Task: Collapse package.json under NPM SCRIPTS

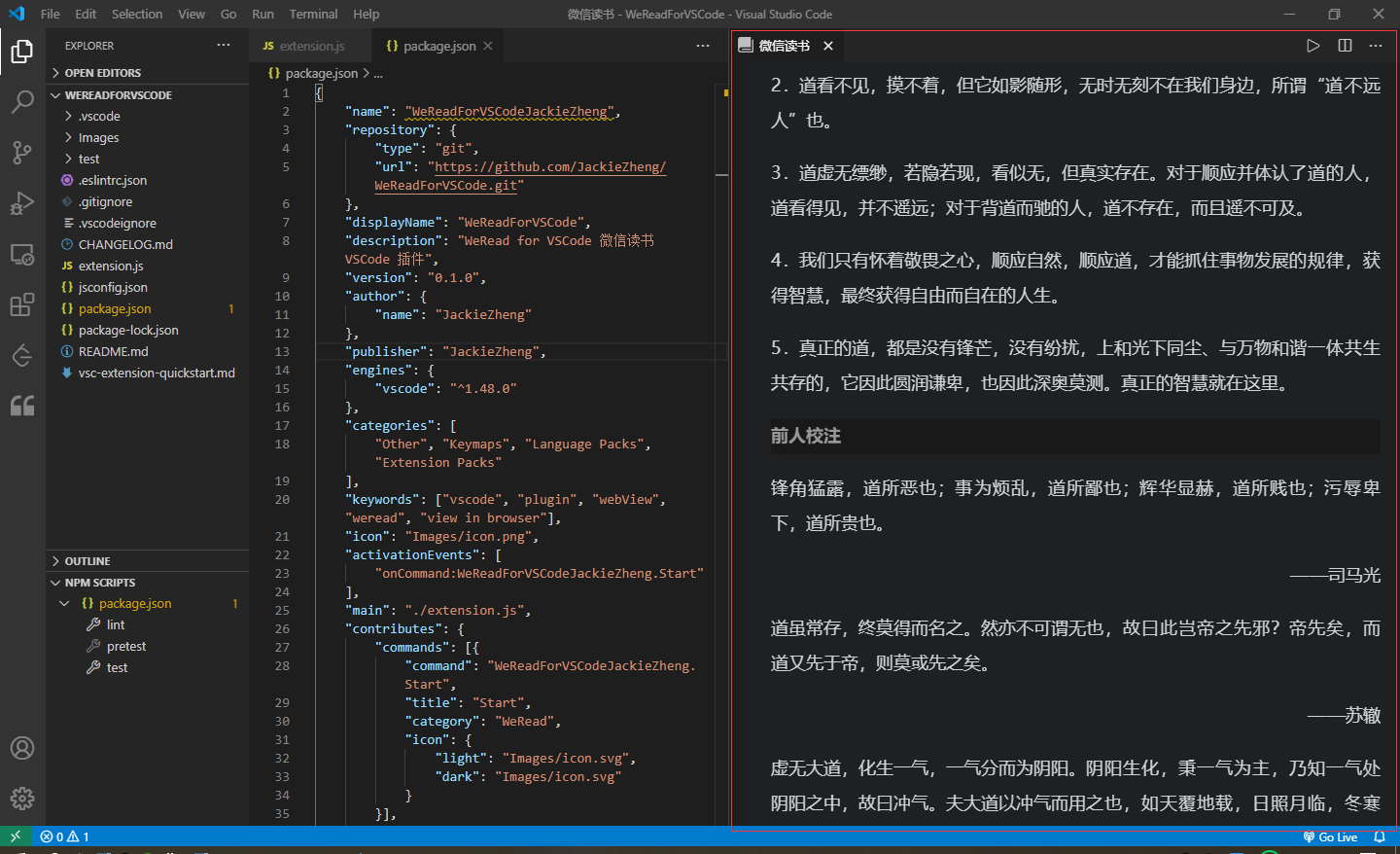Action: click(64, 603)
